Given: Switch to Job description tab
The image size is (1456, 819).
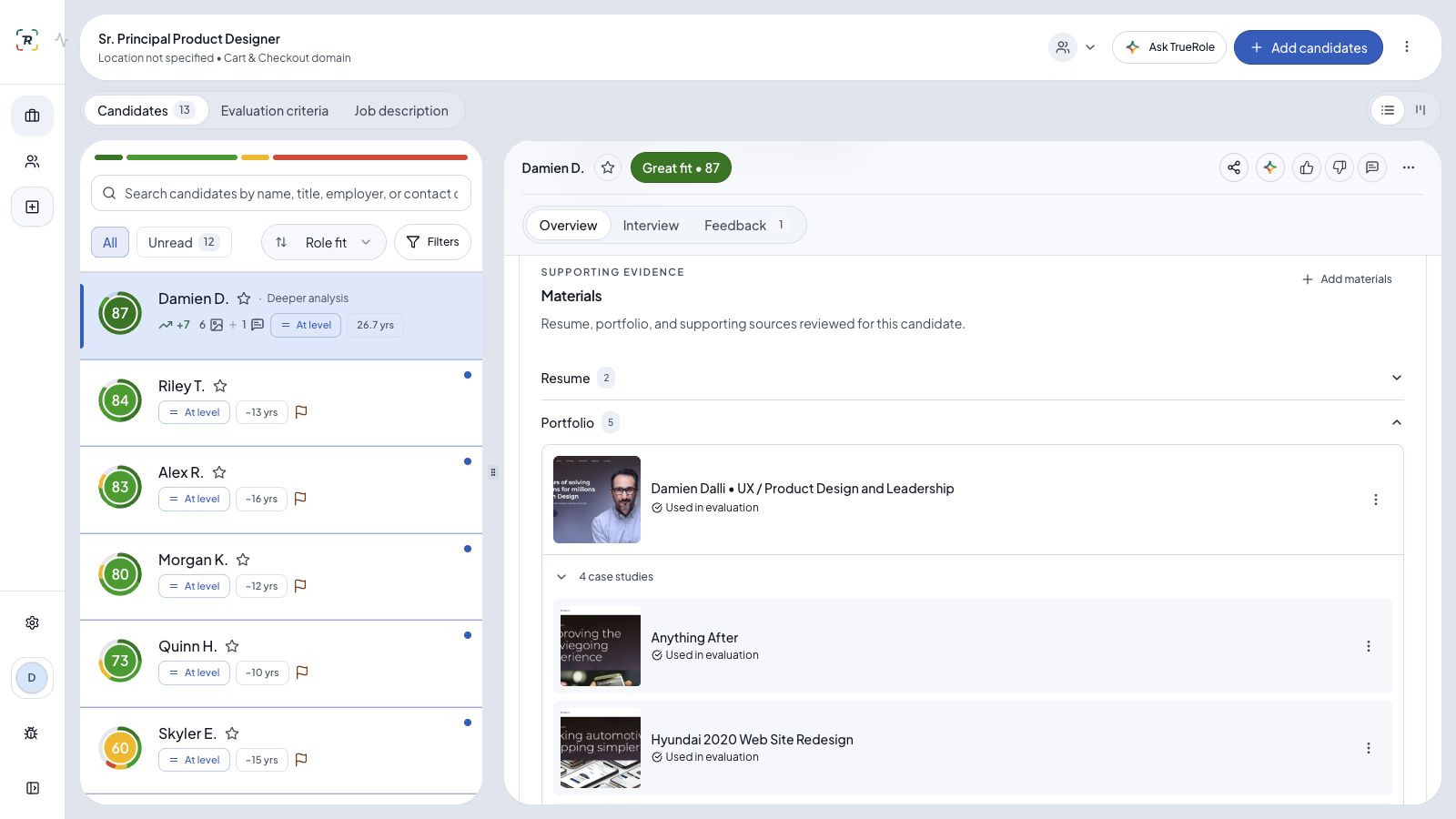Looking at the screenshot, I should click(x=401, y=111).
